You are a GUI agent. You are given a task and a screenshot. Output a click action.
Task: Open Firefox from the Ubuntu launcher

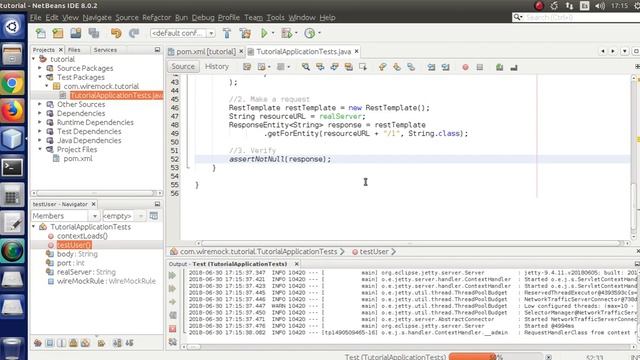pos(12,111)
